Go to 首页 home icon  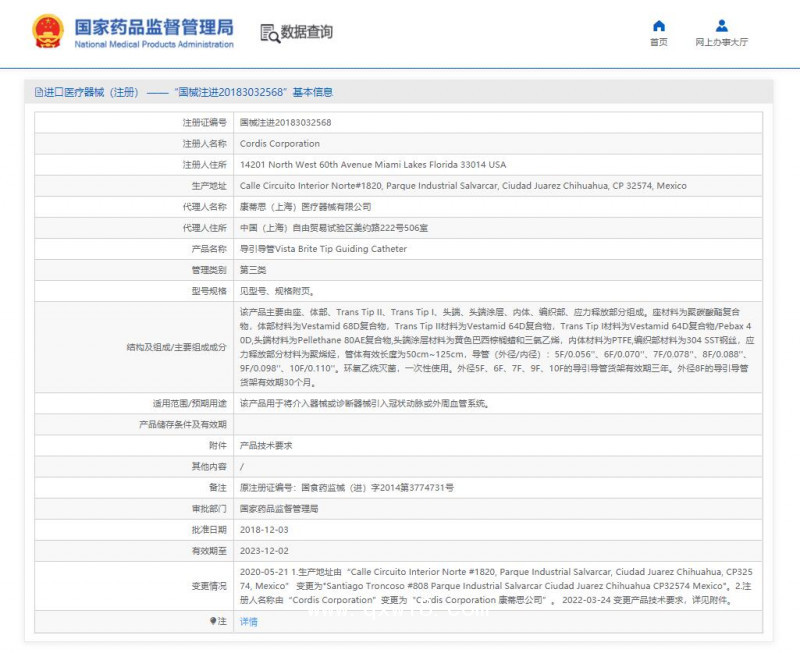659,26
